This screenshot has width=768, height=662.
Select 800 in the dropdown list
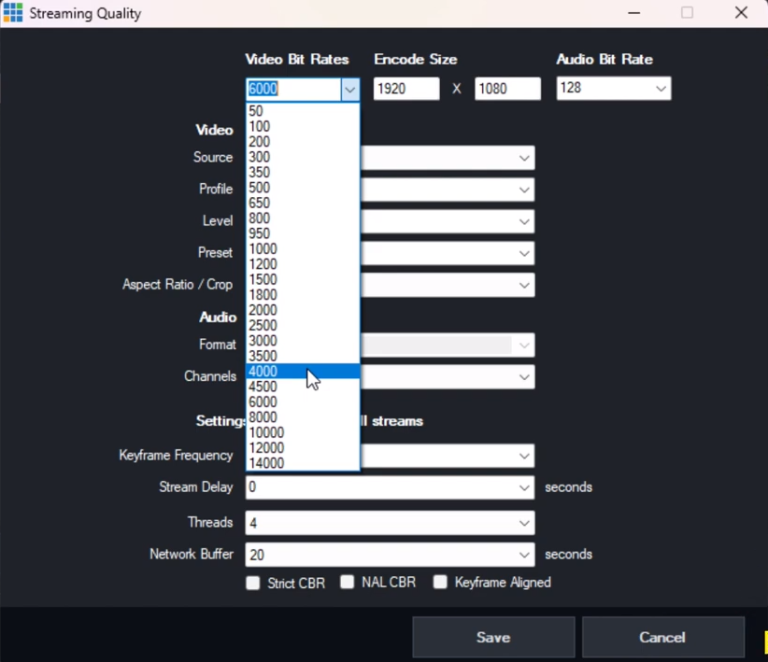point(303,218)
